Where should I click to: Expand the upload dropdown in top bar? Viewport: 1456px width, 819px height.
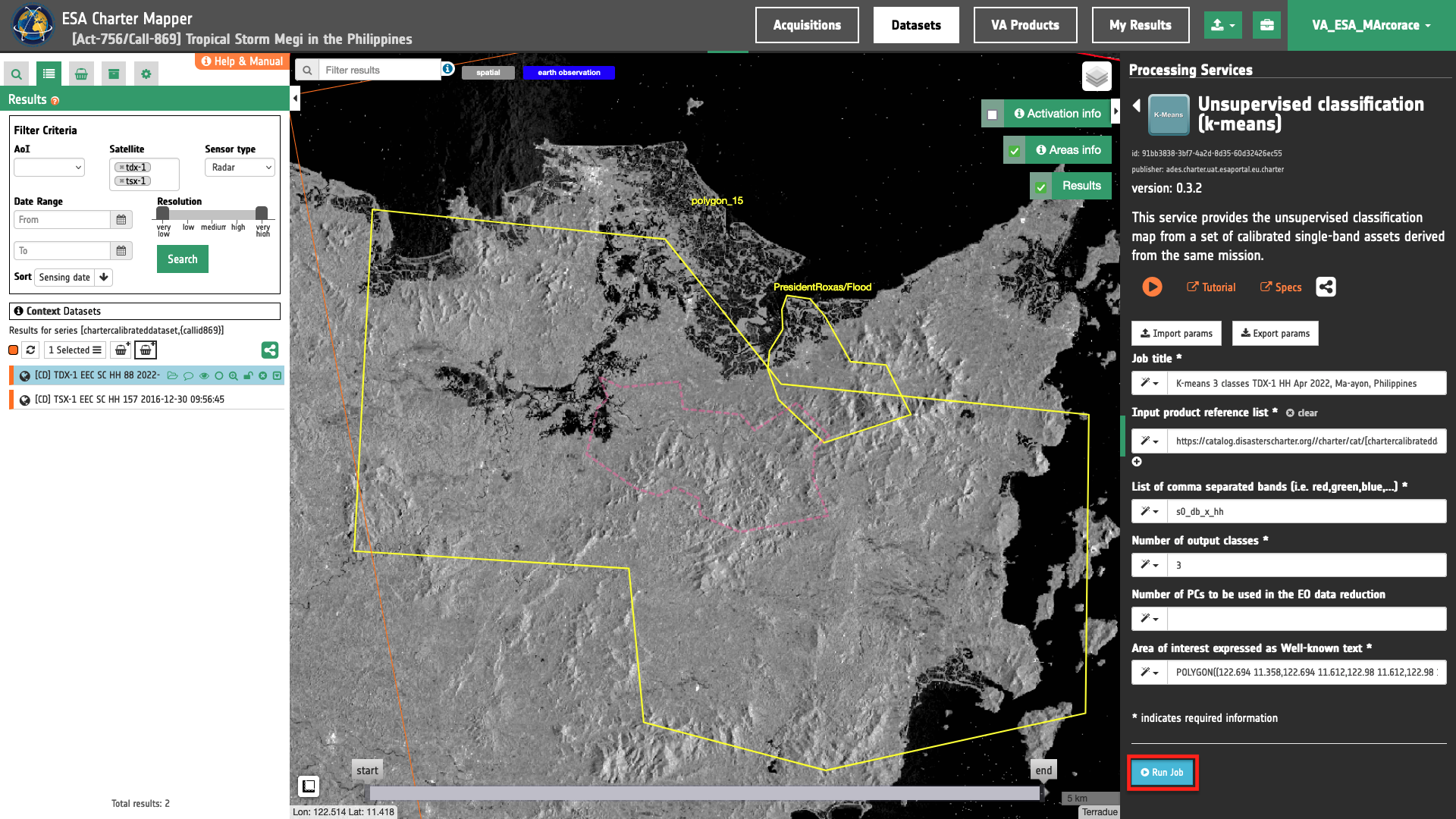[x=1222, y=25]
